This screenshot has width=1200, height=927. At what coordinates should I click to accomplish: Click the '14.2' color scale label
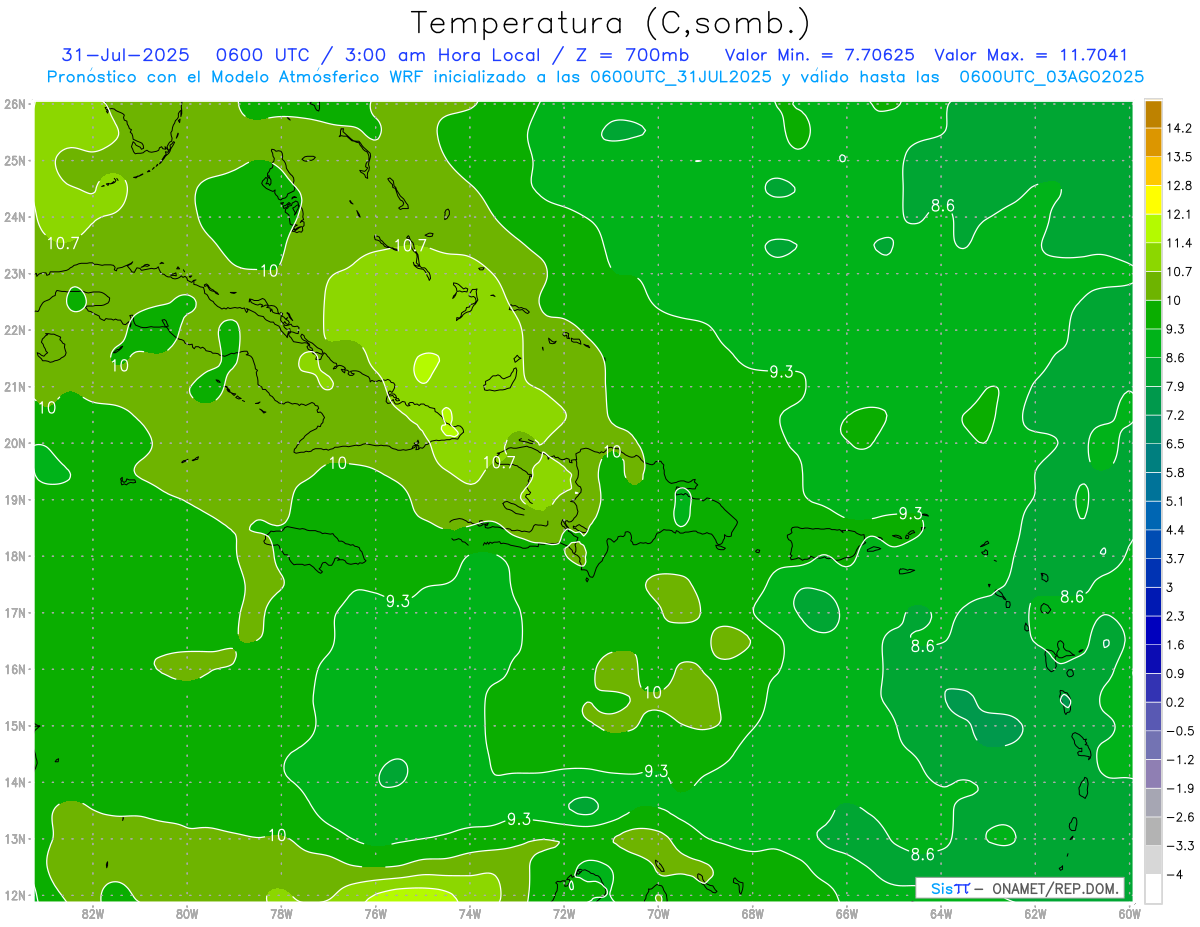1178,128
